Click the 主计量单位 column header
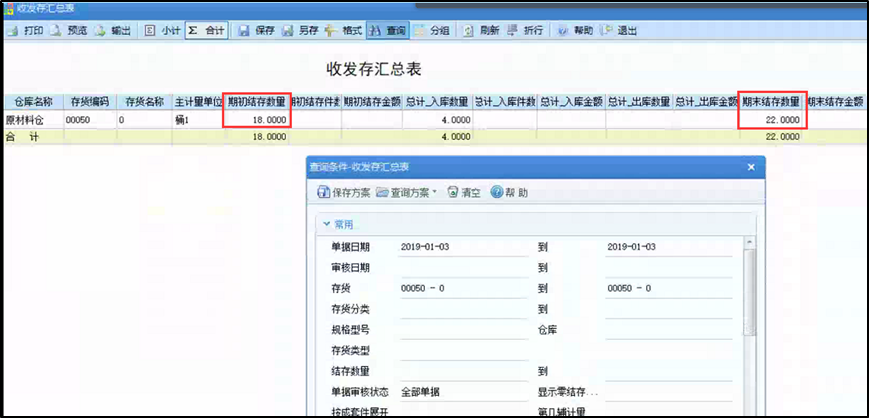Image resolution: width=869 pixels, height=418 pixels. 198,101
